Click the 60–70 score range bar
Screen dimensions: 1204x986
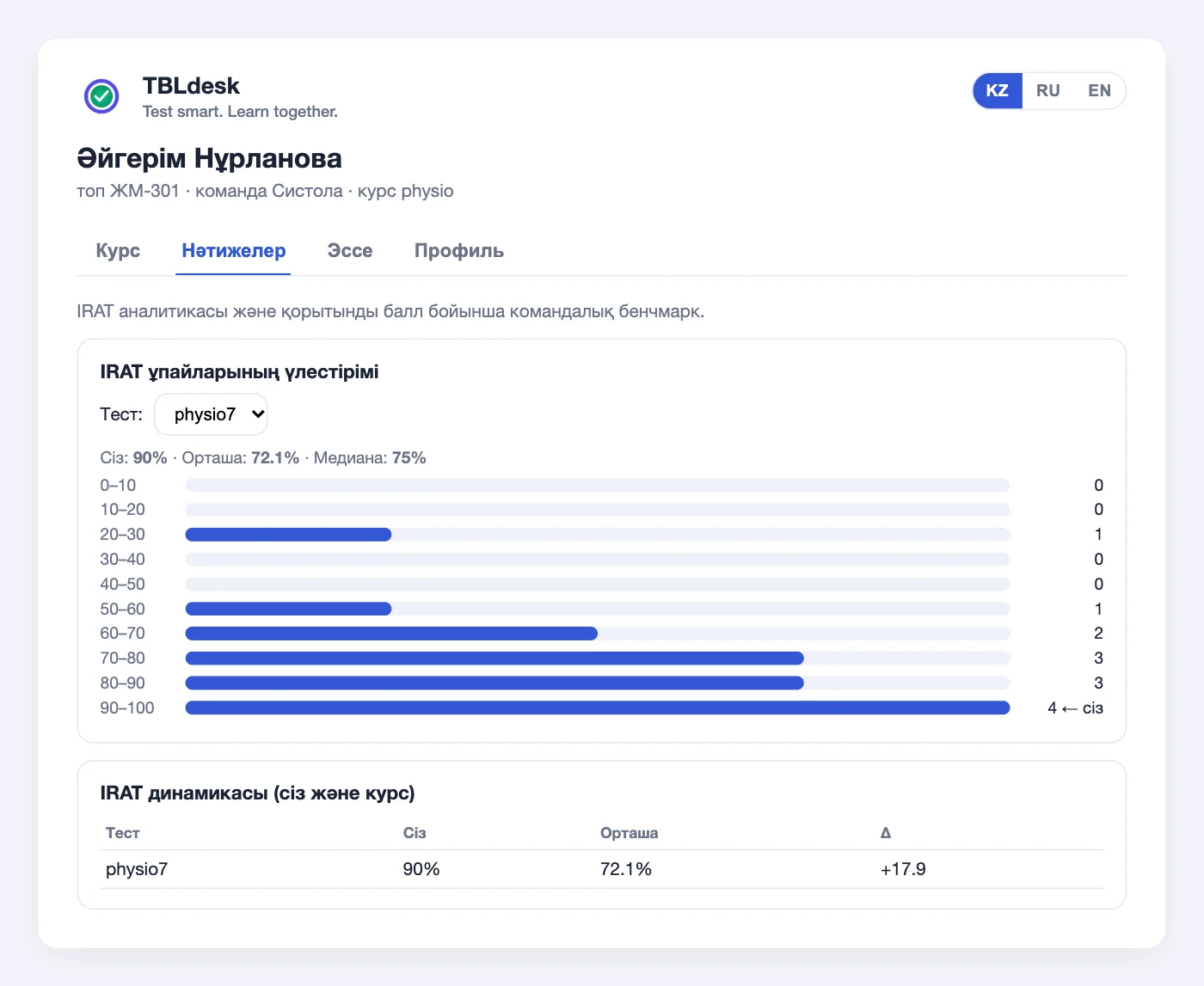click(x=598, y=634)
